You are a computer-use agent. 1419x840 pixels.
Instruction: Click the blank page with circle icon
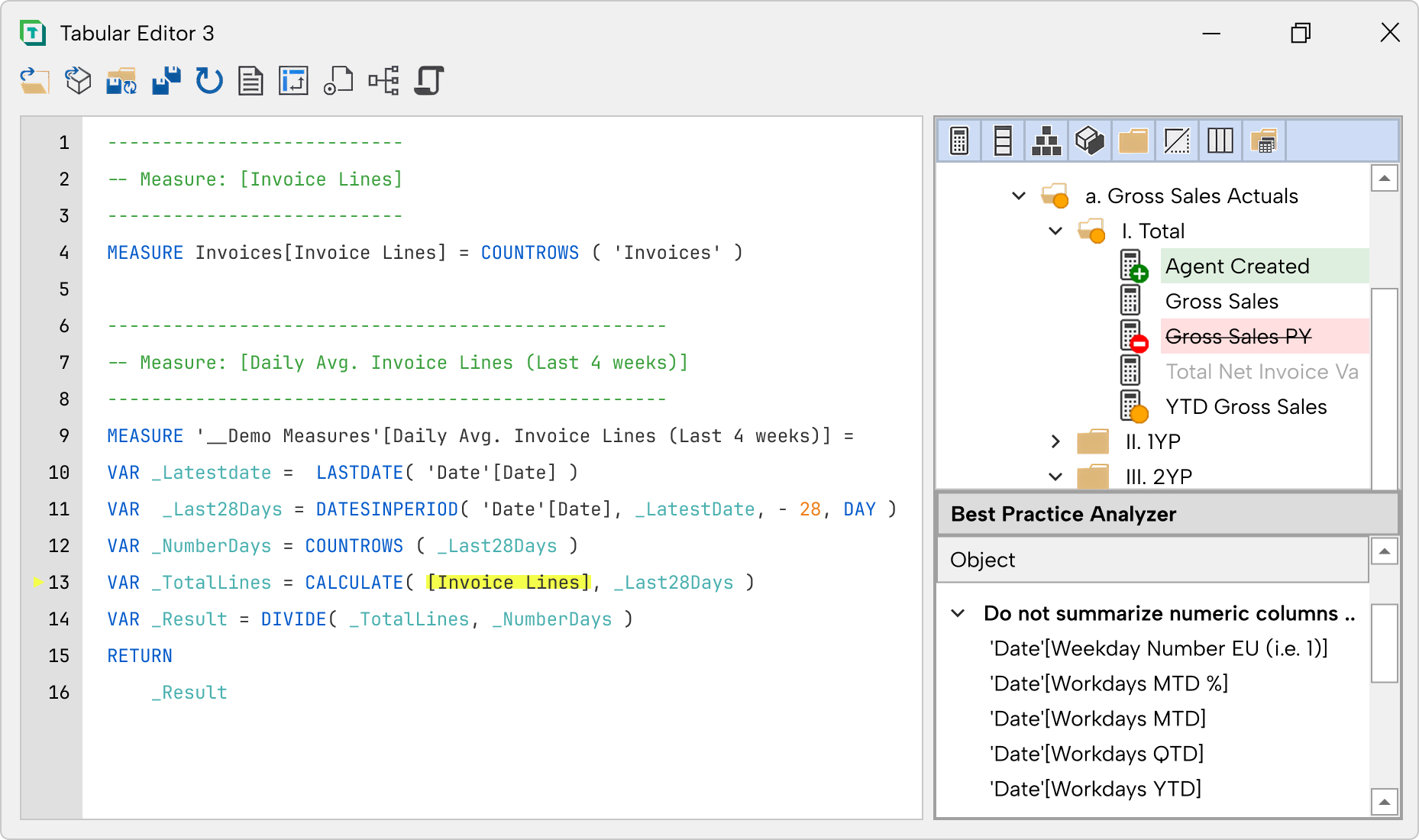(338, 80)
